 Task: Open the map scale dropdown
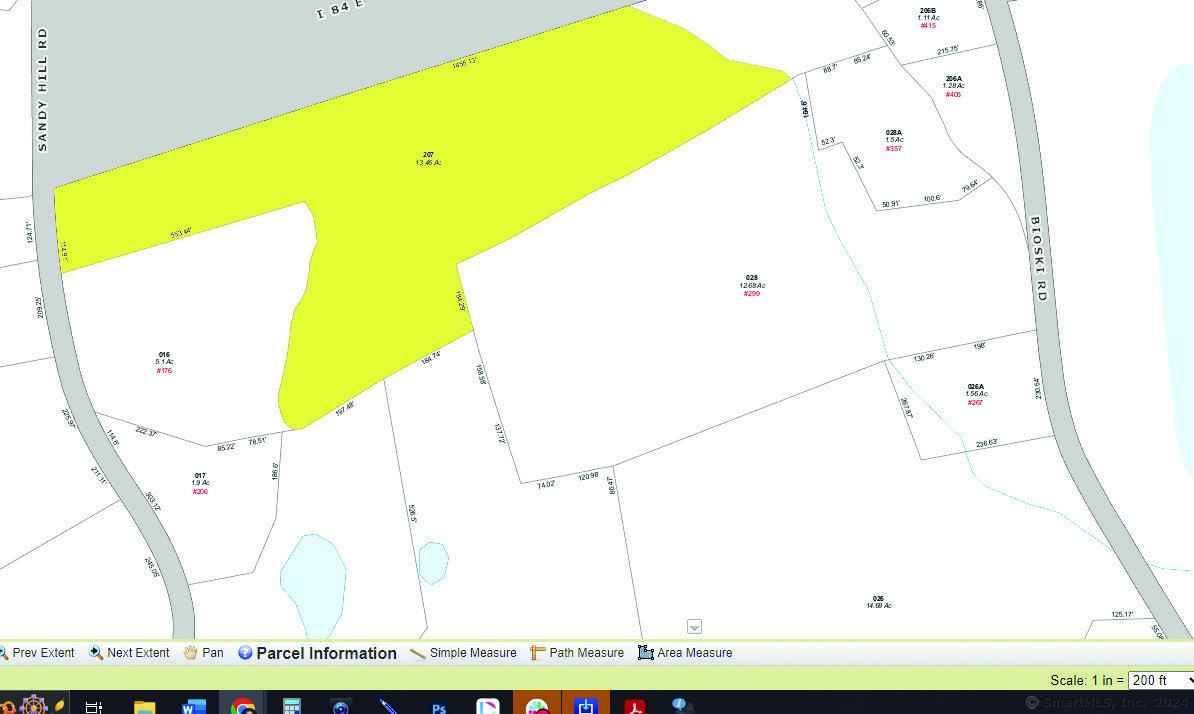[x=1159, y=680]
